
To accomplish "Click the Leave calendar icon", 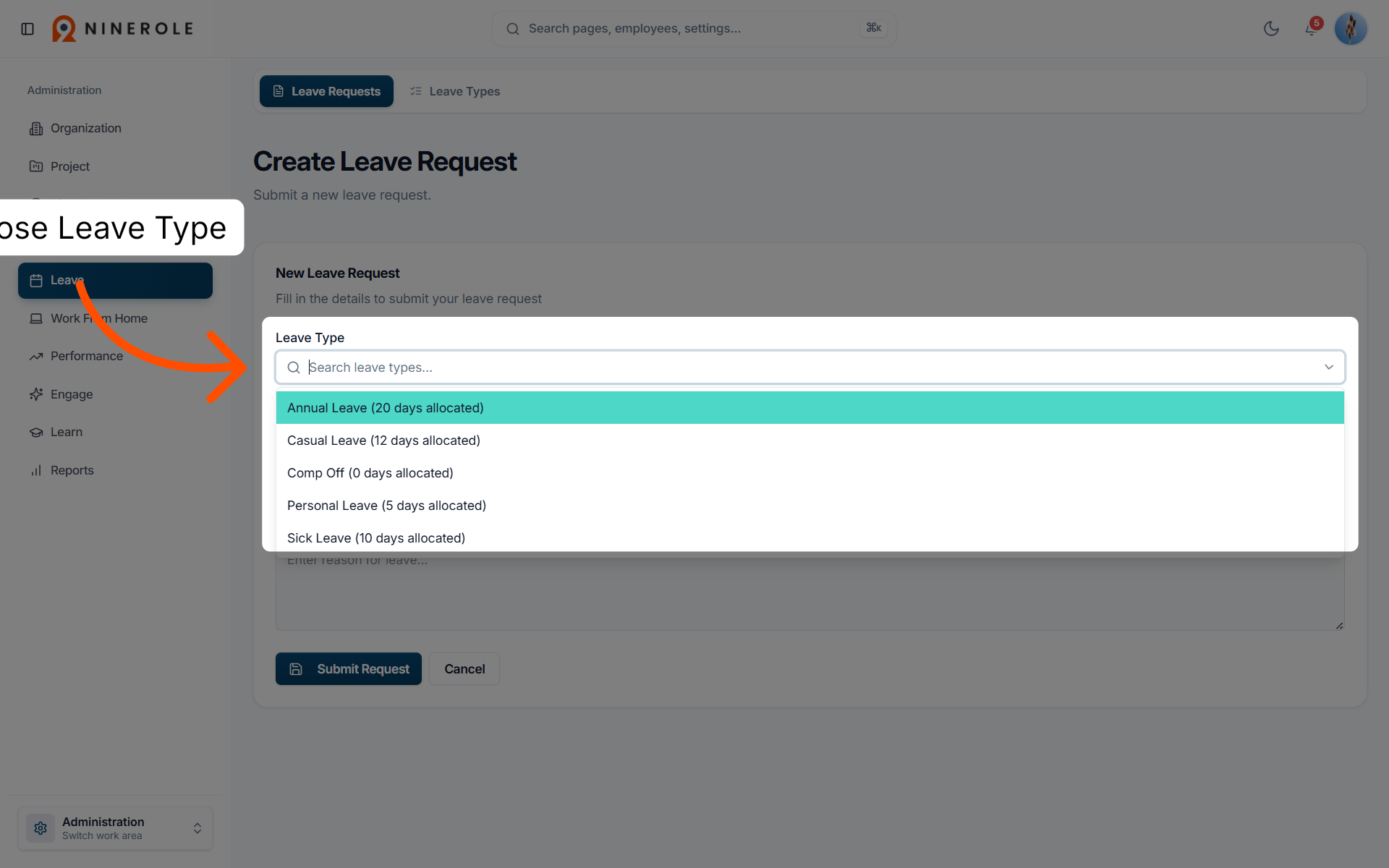I will (x=36, y=281).
